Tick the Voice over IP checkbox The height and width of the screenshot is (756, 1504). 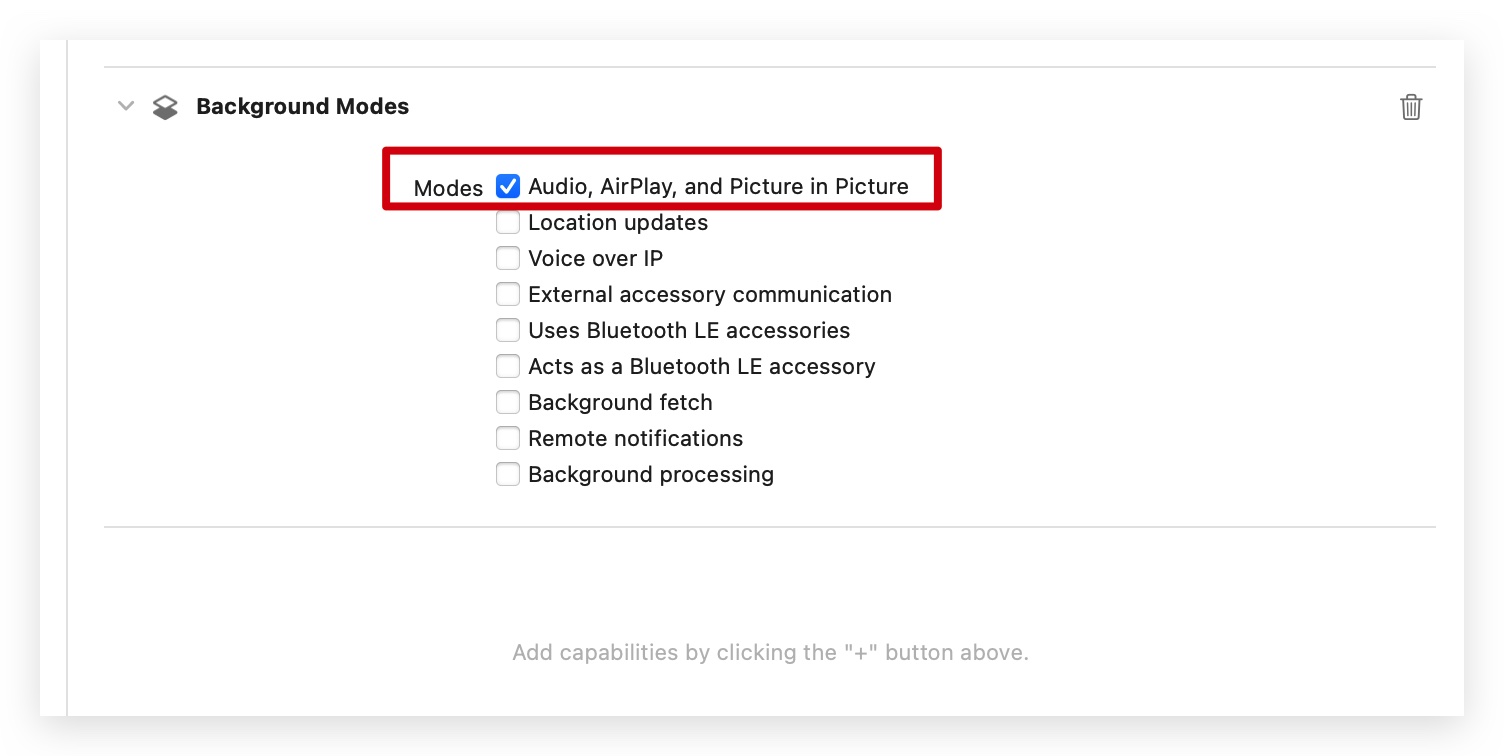coord(508,258)
